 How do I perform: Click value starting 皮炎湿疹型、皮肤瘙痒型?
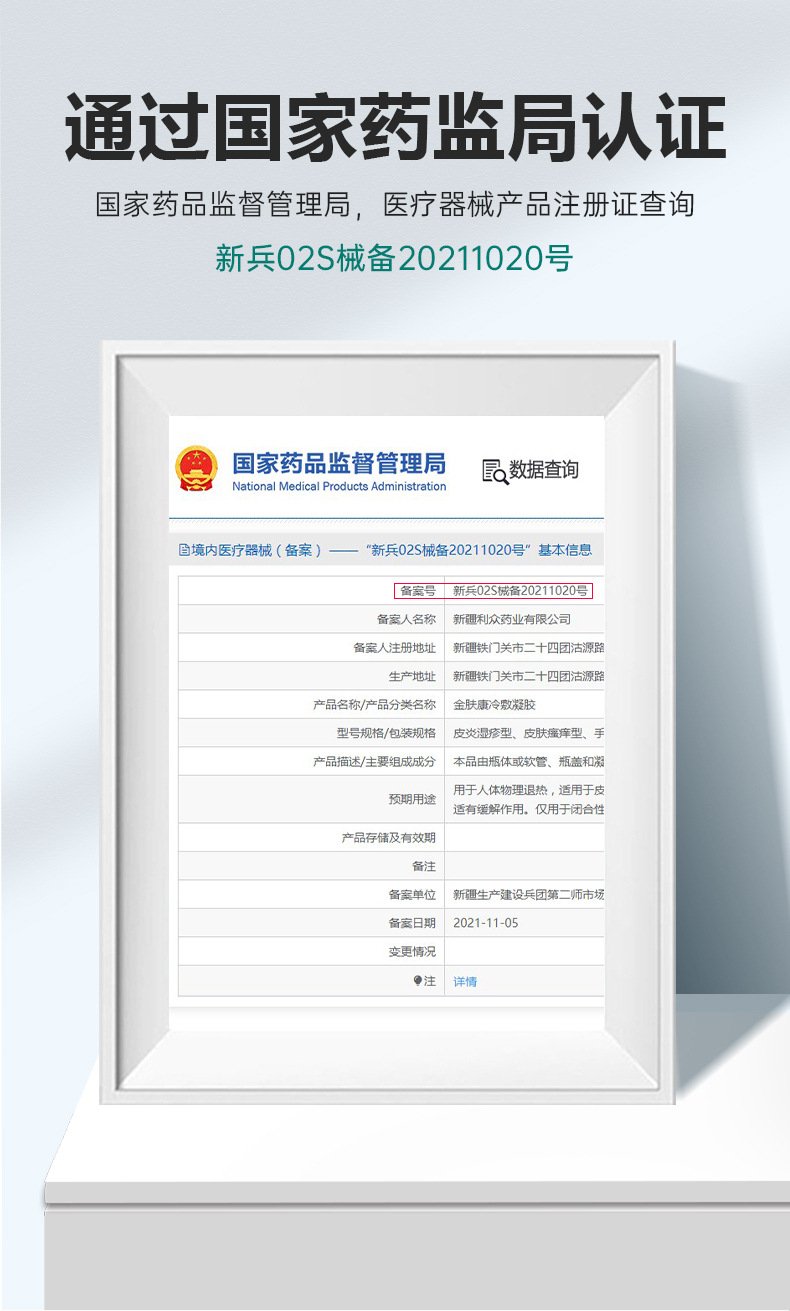click(528, 733)
